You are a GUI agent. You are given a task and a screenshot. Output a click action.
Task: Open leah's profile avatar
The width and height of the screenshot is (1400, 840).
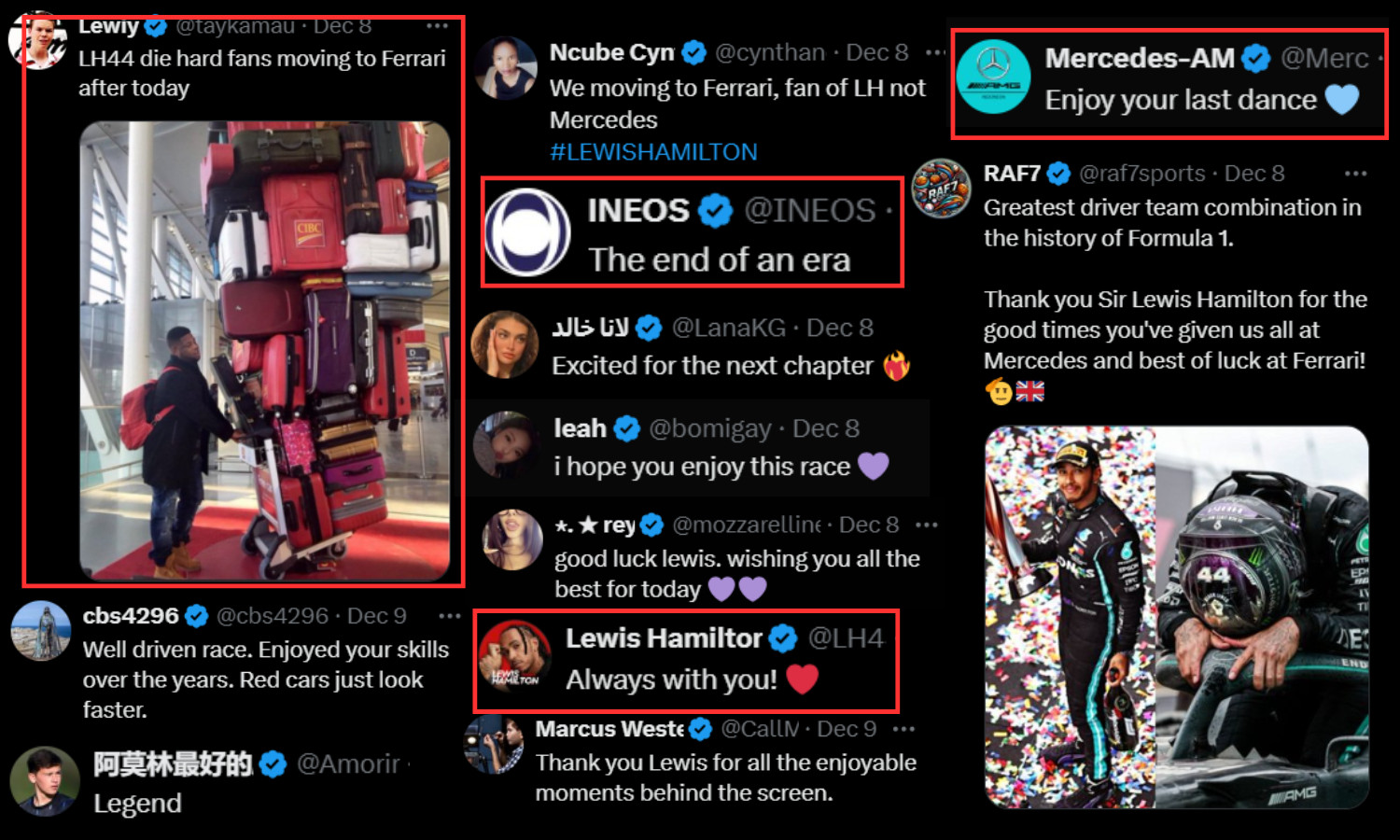click(506, 445)
